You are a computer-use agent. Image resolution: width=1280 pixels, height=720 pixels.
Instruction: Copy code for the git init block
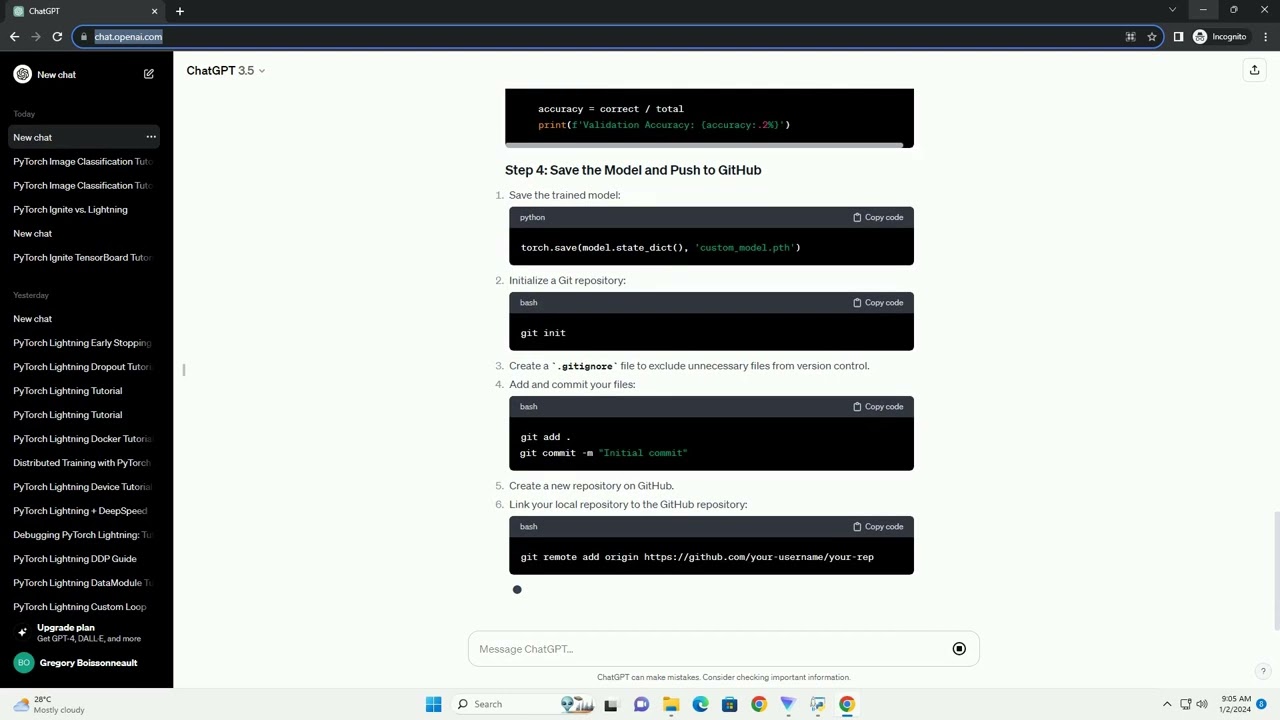click(x=878, y=302)
